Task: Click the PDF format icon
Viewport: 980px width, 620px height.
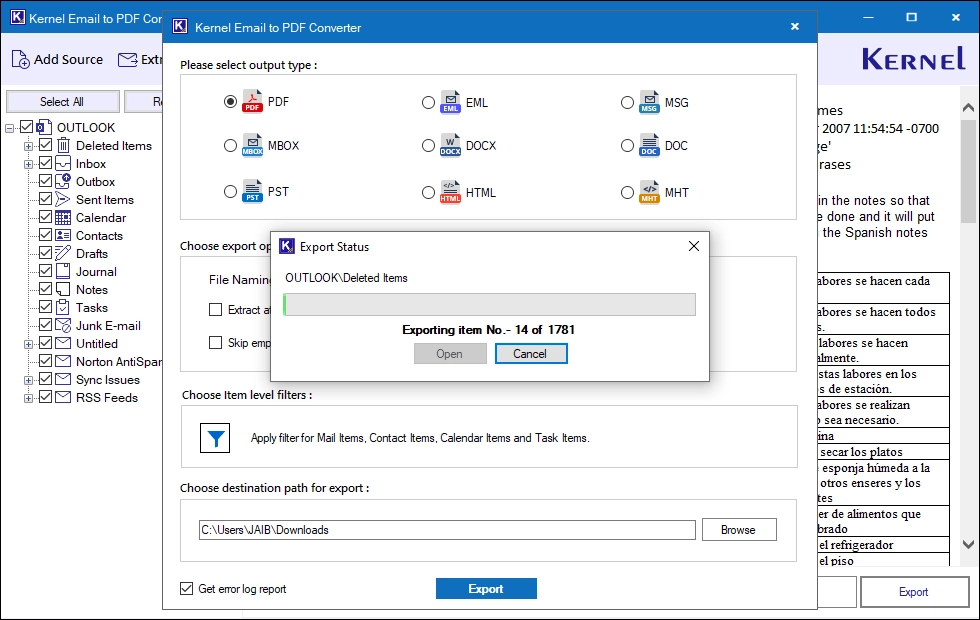Action: click(x=252, y=101)
